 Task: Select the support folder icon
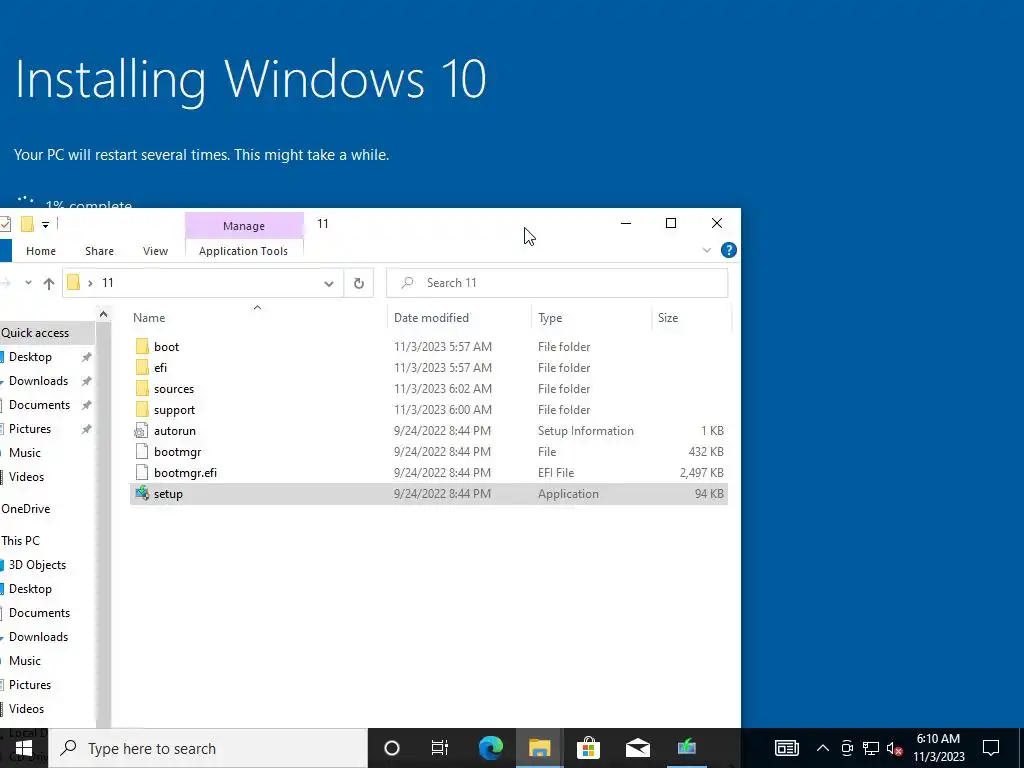142,409
